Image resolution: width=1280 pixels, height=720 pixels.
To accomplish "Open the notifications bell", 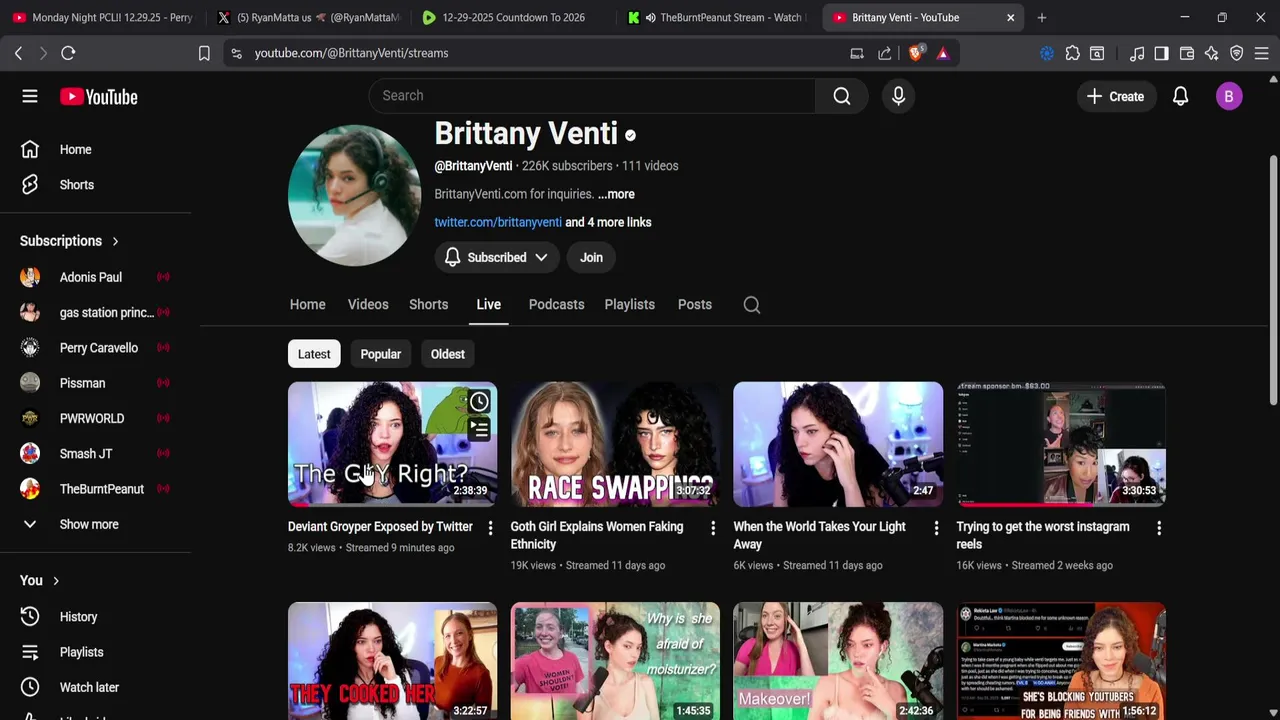I will pos(1180,96).
